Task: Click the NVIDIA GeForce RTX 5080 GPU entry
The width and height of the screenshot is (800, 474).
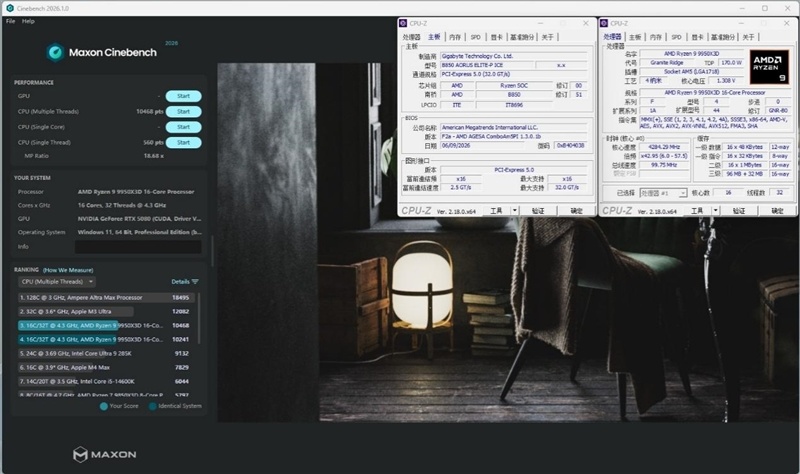Action: (x=139, y=219)
